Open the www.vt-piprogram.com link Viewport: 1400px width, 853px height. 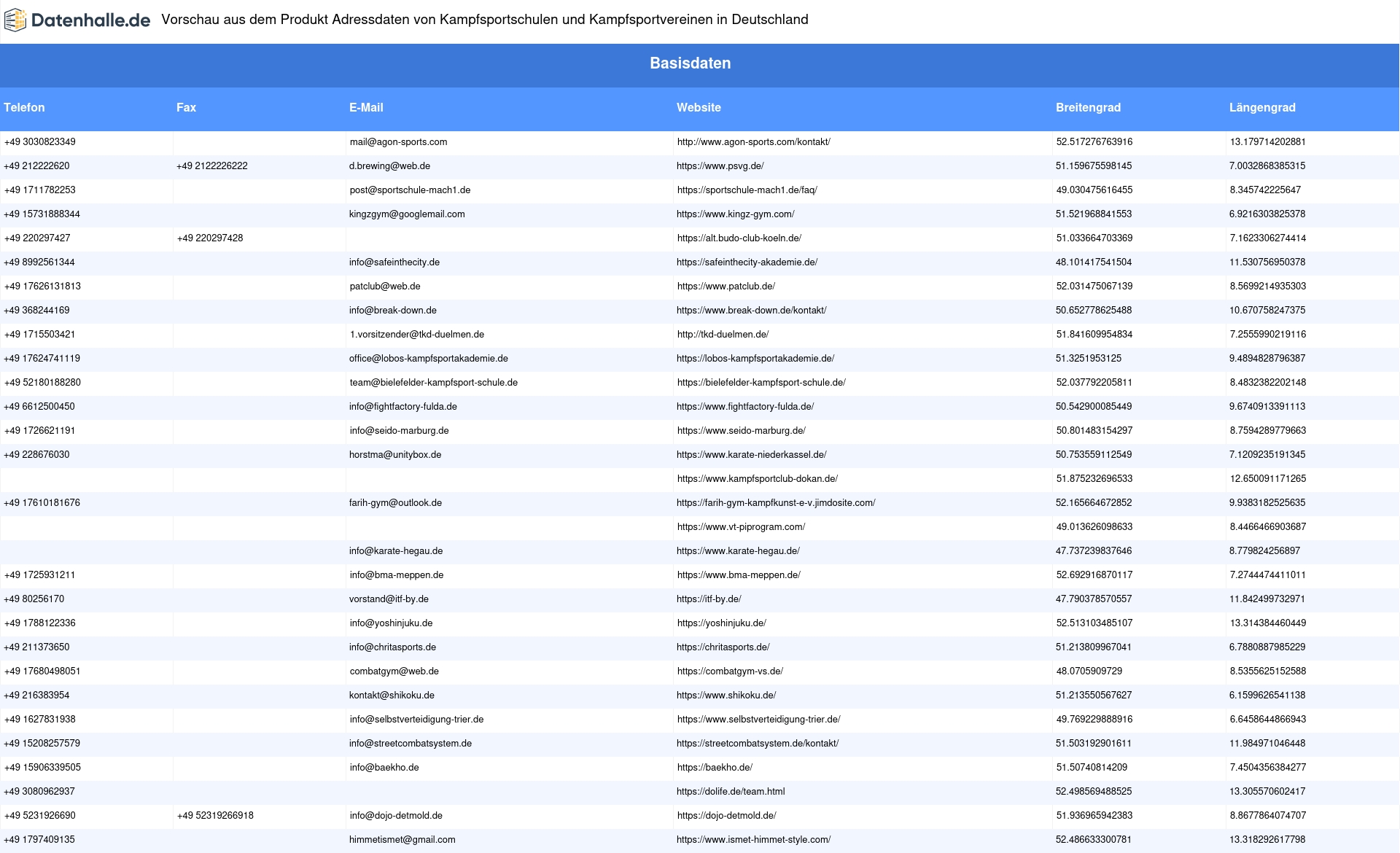741,527
